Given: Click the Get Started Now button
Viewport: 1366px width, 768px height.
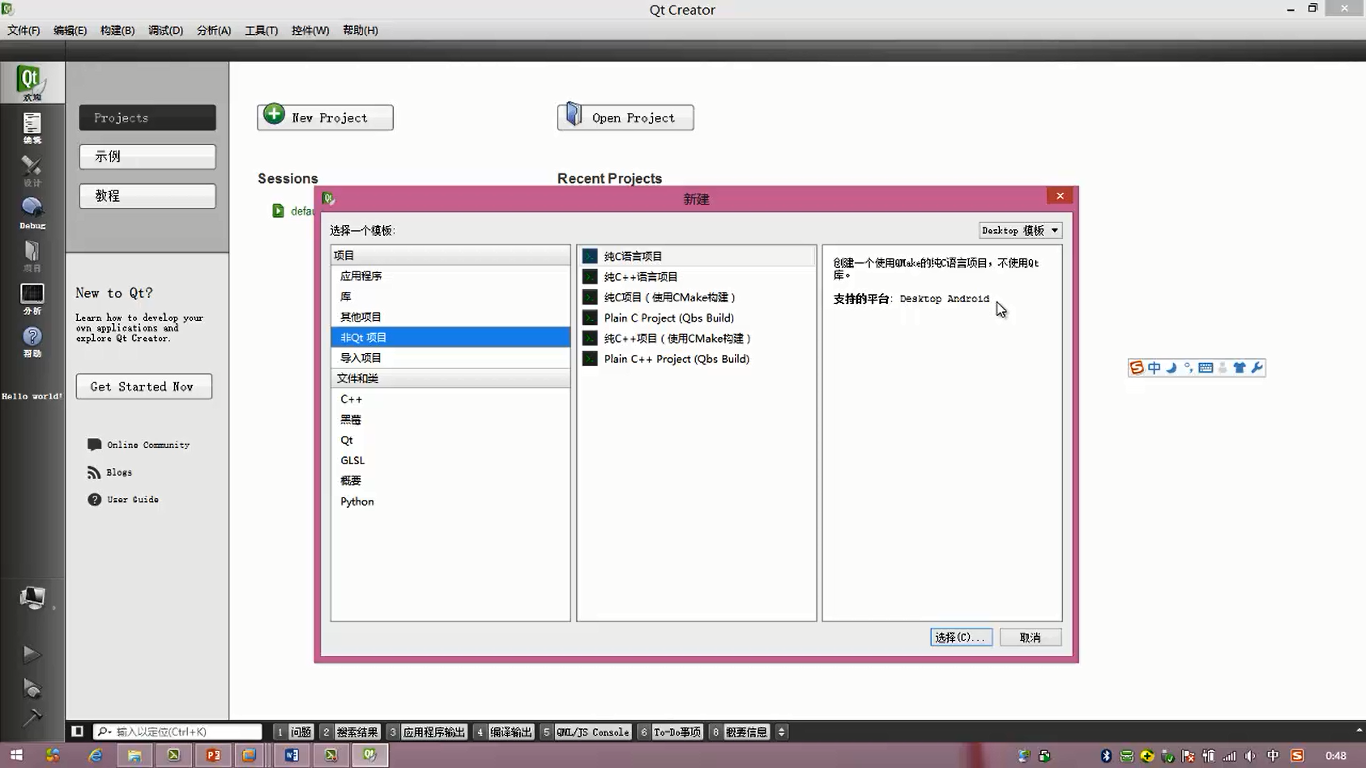Looking at the screenshot, I should (x=144, y=386).
